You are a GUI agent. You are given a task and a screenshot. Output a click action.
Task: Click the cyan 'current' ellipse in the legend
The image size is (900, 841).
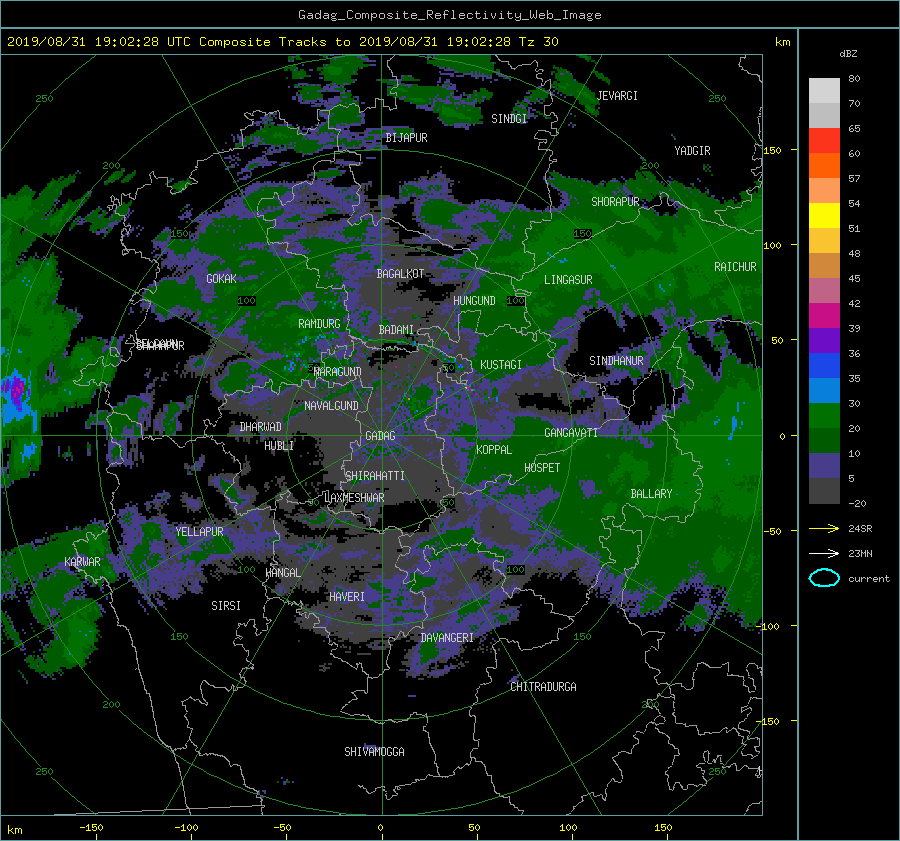[x=824, y=578]
